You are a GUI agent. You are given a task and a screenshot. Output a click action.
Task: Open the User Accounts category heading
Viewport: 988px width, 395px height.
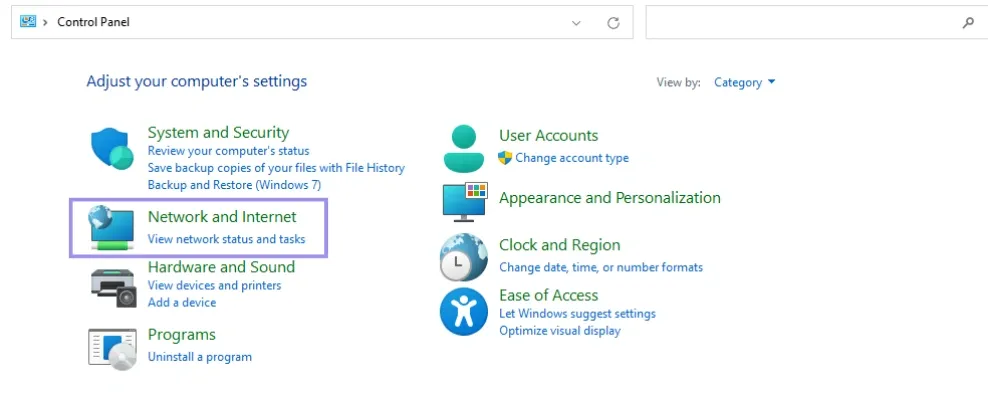(x=549, y=135)
